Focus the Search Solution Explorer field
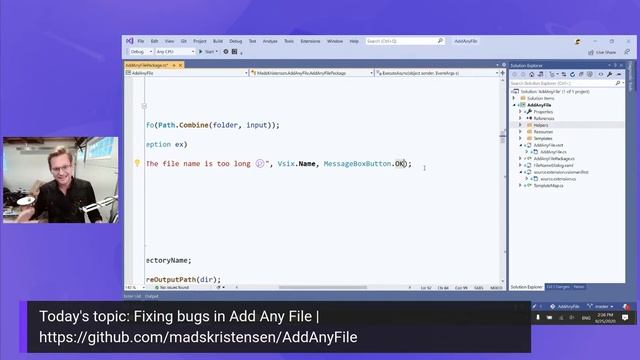 [x=567, y=83]
